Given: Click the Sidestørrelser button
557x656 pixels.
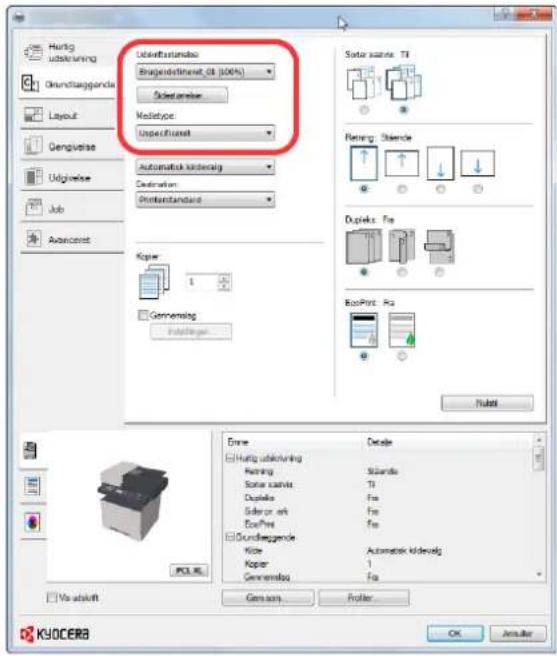Looking at the screenshot, I should coord(182,95).
